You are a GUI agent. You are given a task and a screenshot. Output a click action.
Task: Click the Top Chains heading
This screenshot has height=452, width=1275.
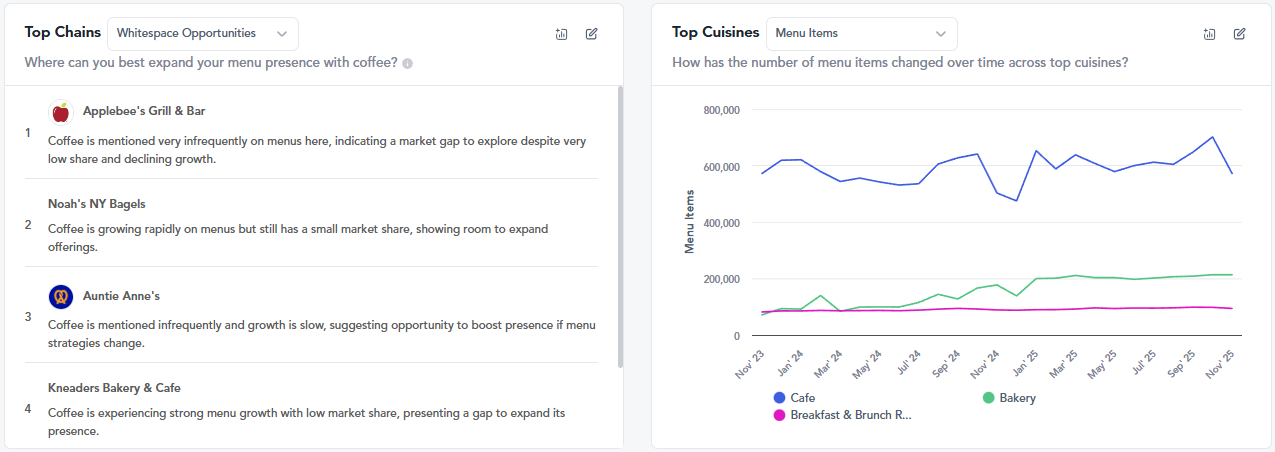coord(63,32)
